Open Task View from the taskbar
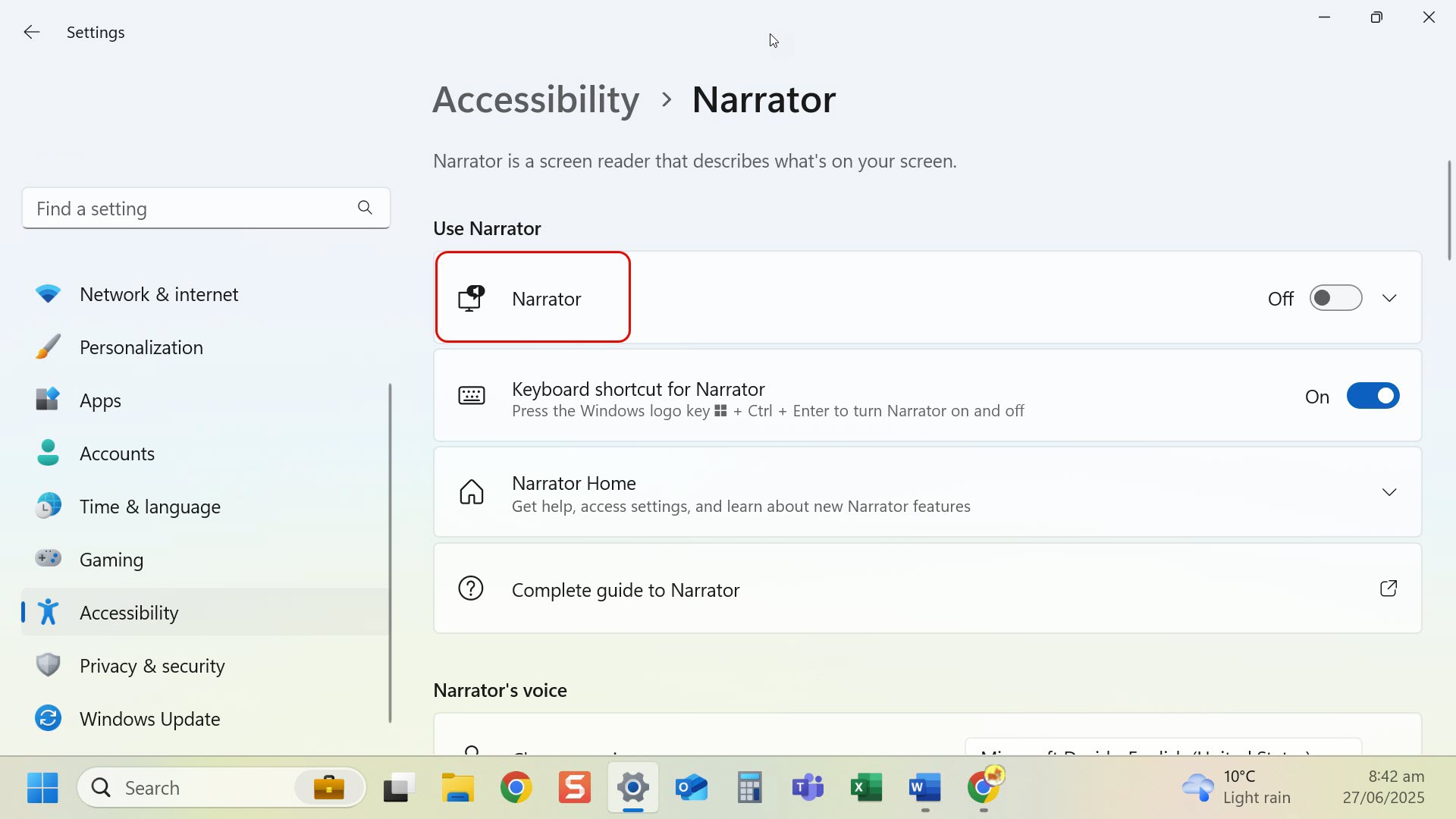Image resolution: width=1456 pixels, height=819 pixels. (x=400, y=788)
